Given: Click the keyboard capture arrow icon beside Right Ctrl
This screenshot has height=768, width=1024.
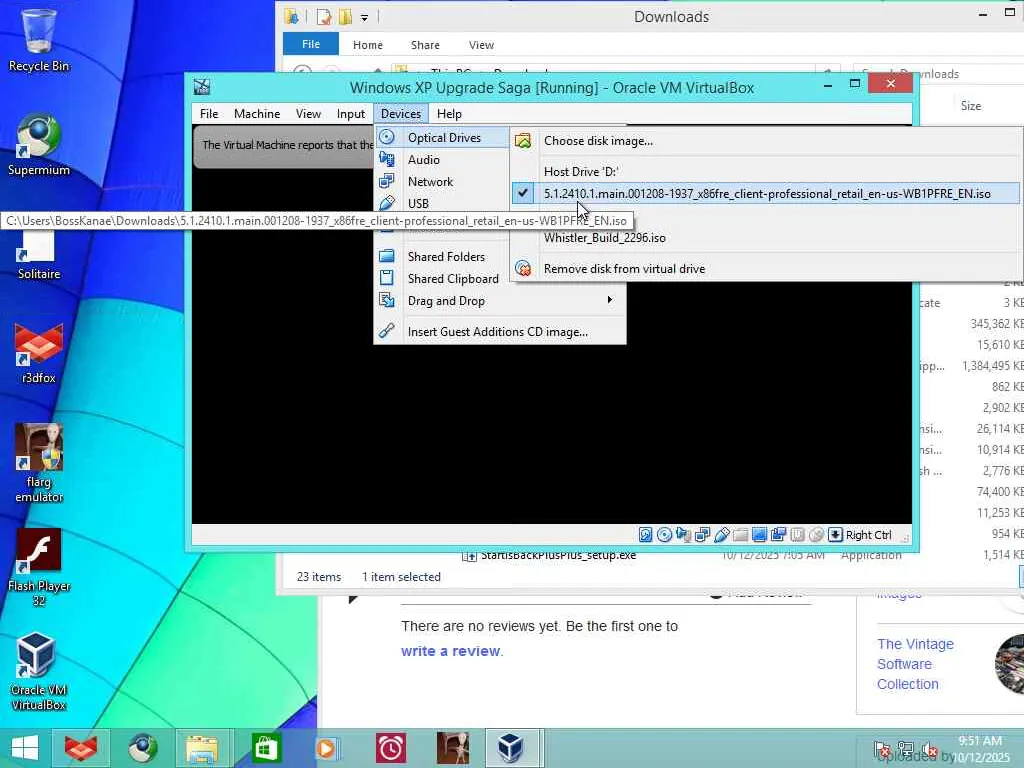Looking at the screenshot, I should coord(835,535).
